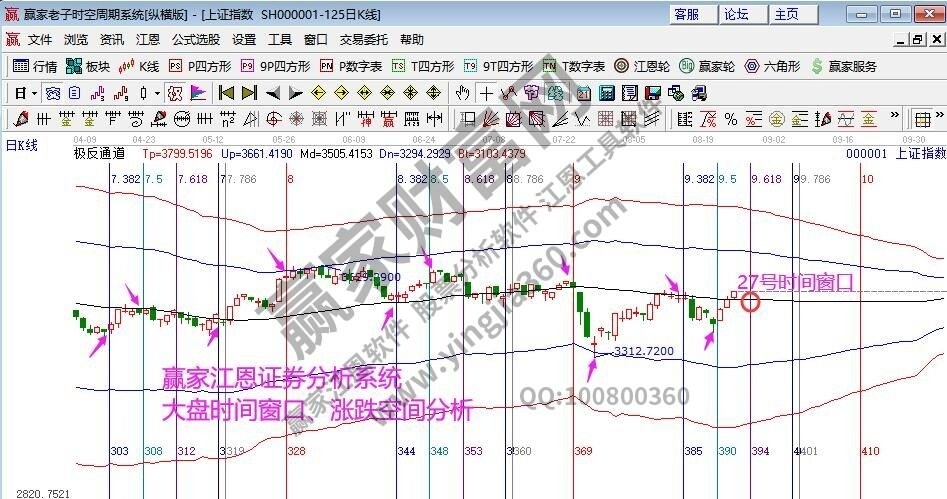Click the red circle 27号时间窗口 marker

point(750,299)
